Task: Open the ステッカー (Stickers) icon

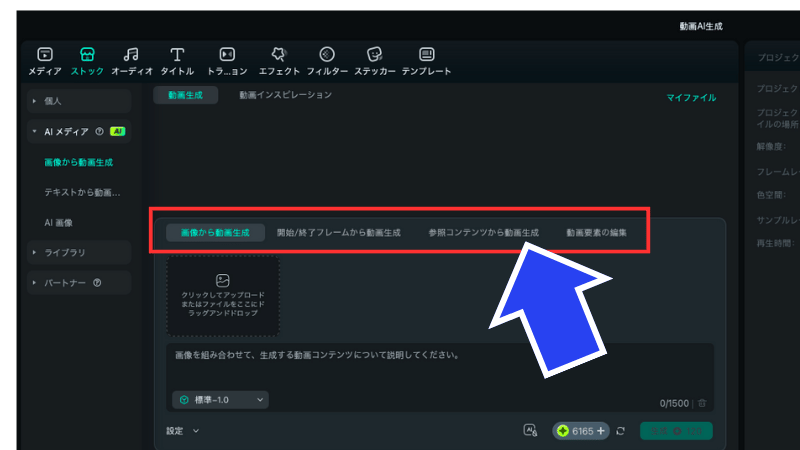Action: pos(375,55)
